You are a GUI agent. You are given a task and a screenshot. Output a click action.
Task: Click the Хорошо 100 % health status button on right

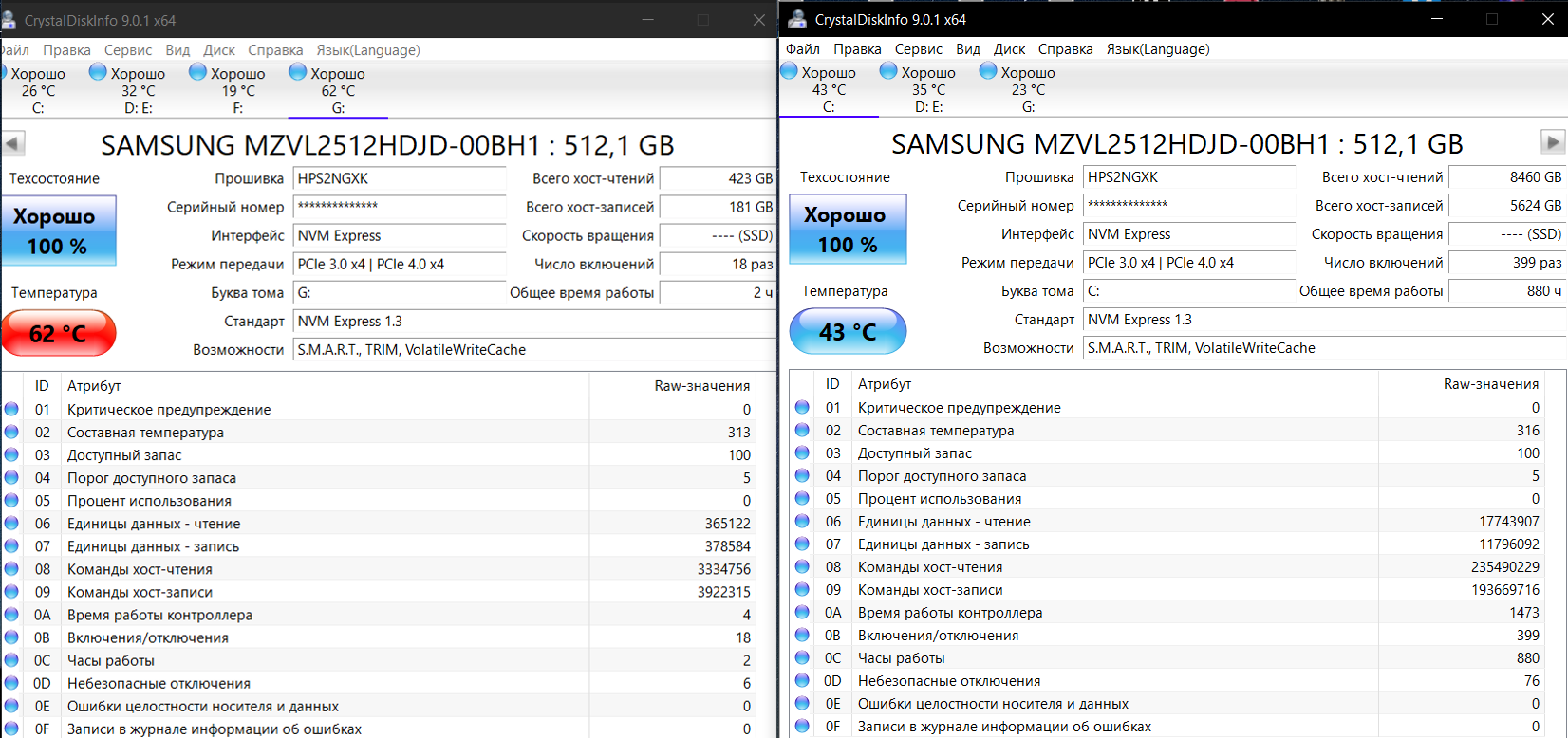[x=848, y=230]
